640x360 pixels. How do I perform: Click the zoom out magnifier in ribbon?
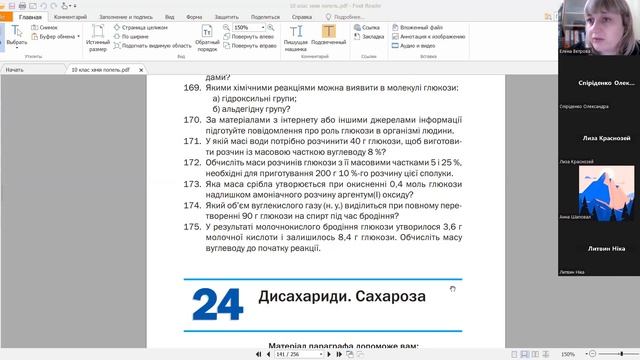click(226, 27)
